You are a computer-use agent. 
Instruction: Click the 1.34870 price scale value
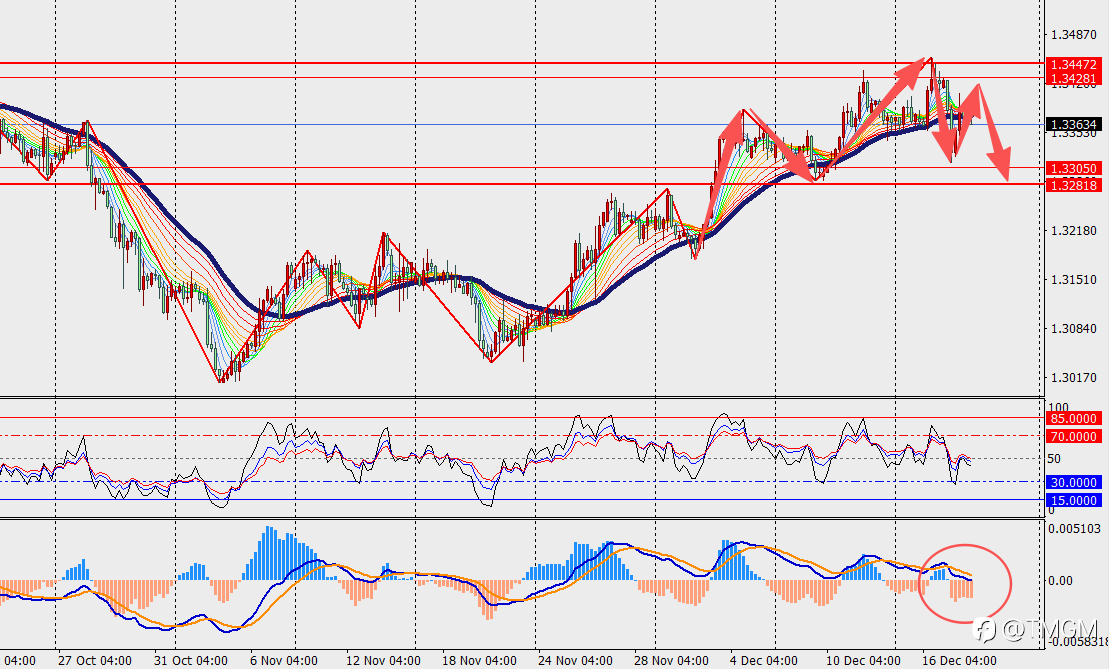coord(1074,35)
